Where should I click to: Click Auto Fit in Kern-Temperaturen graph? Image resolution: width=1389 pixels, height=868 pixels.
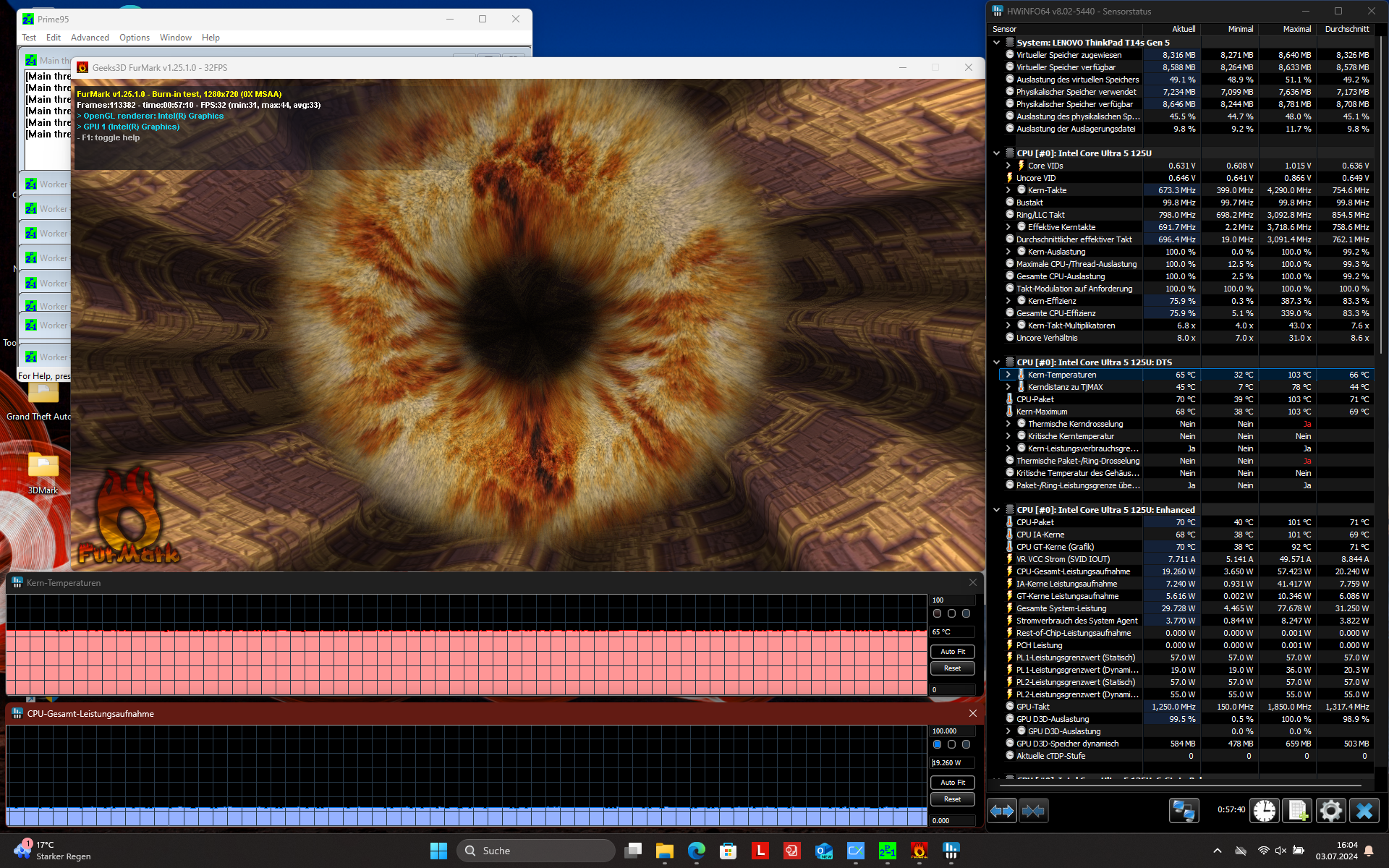953,652
